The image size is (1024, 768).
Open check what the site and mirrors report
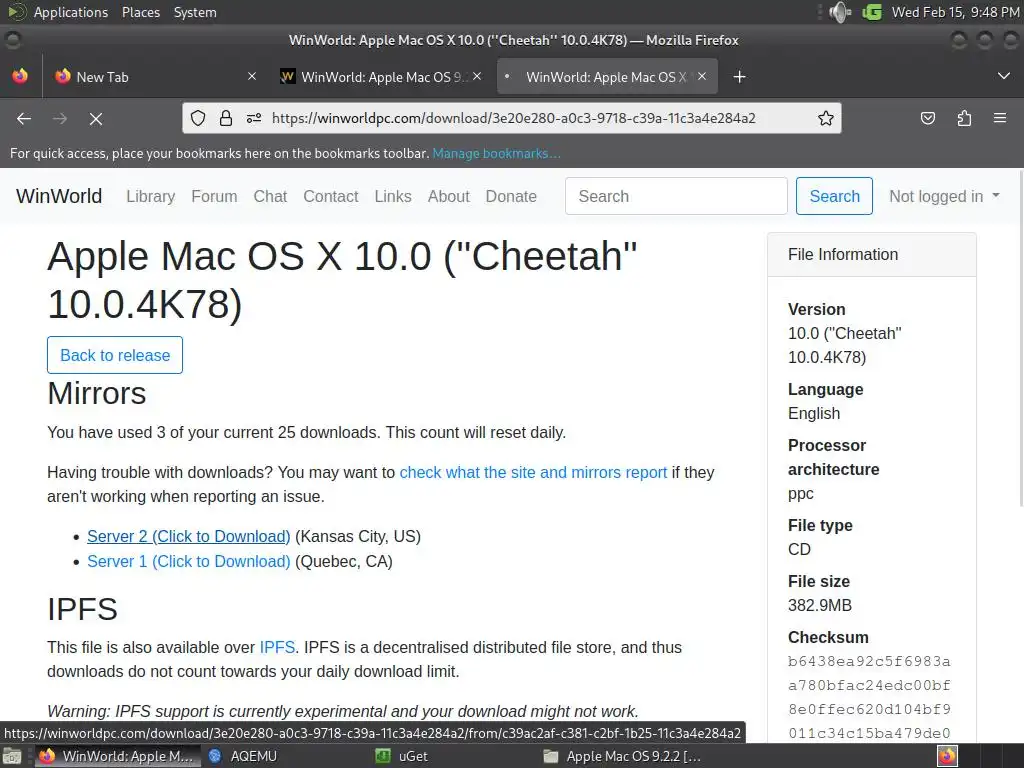(x=534, y=472)
